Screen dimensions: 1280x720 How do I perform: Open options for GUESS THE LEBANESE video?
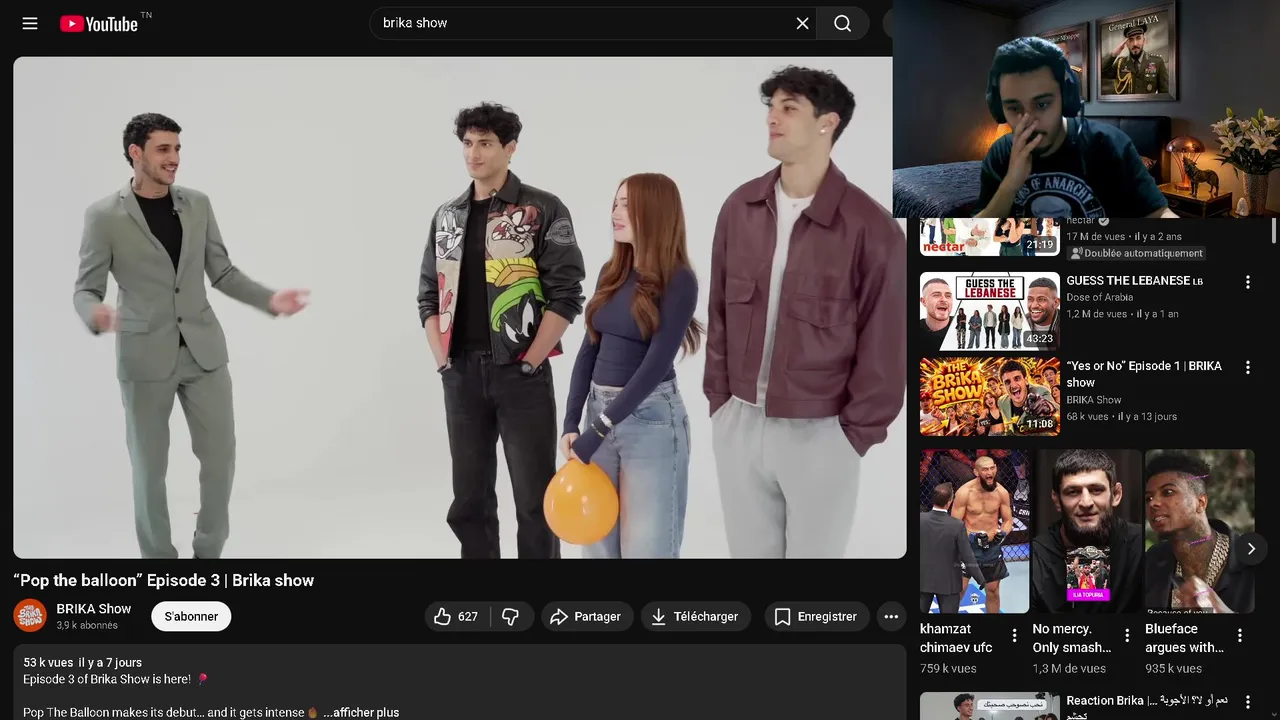click(x=1247, y=283)
